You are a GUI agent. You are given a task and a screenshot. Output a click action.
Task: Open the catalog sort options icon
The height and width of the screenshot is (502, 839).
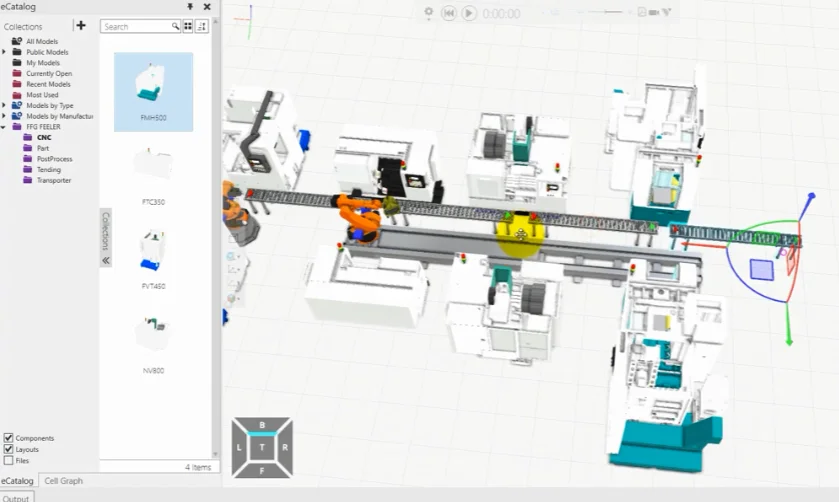[202, 26]
